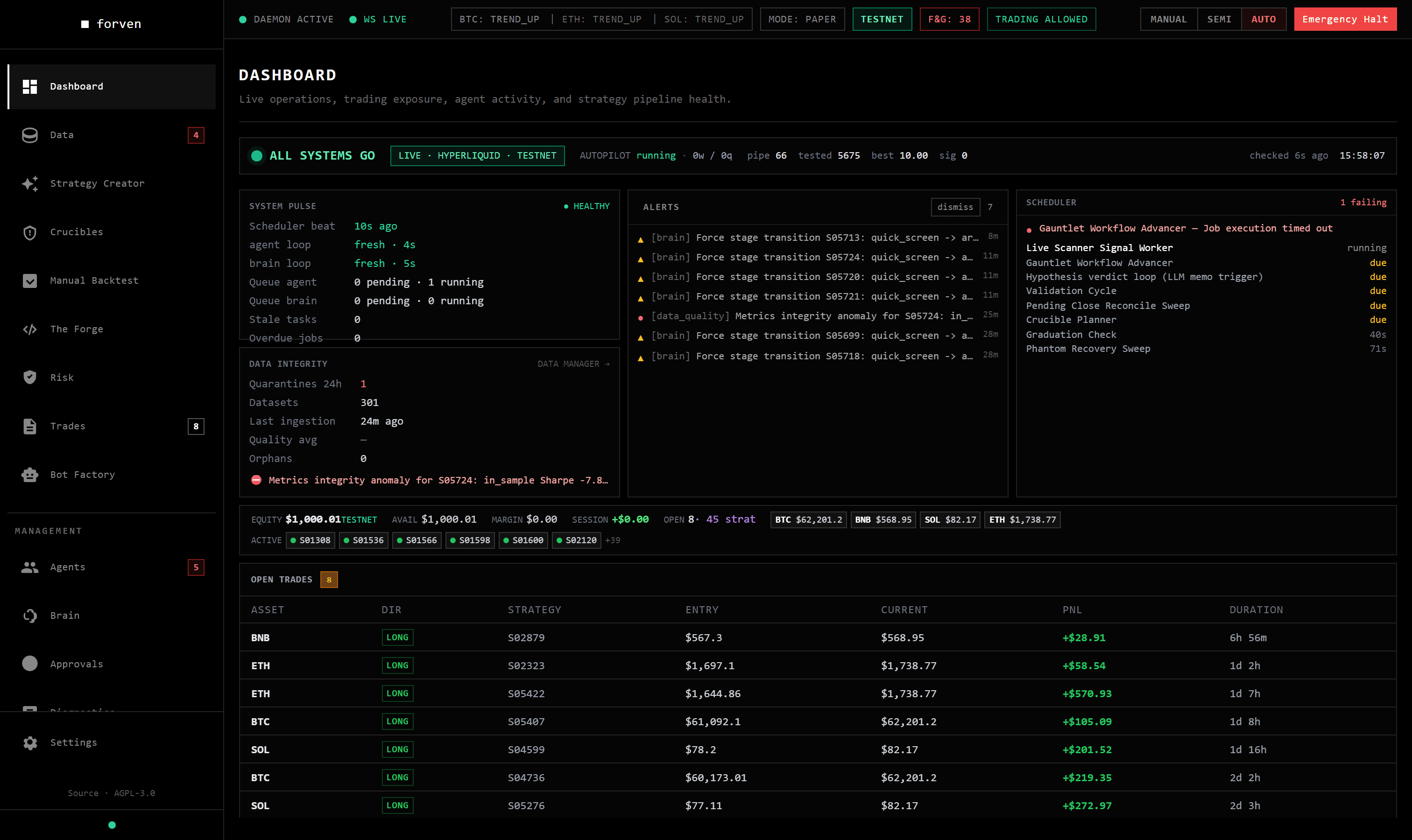This screenshot has width=1412, height=840.
Task: Click the forven logo square
Action: point(85,24)
